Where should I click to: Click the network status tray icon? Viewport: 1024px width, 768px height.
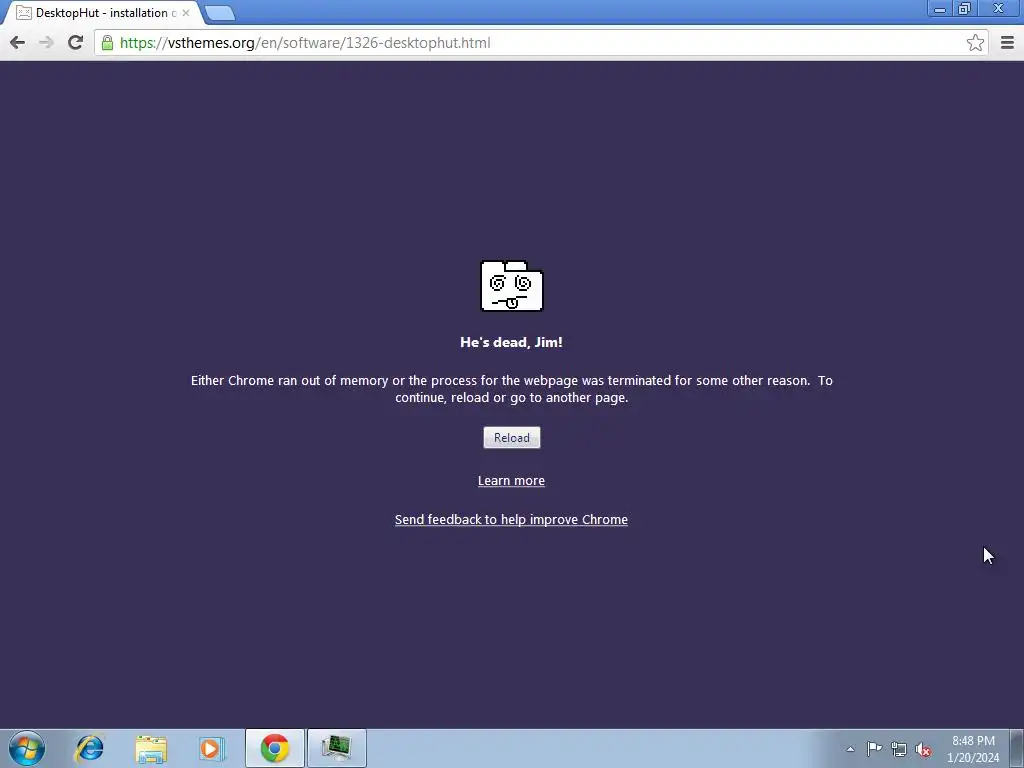click(x=899, y=749)
